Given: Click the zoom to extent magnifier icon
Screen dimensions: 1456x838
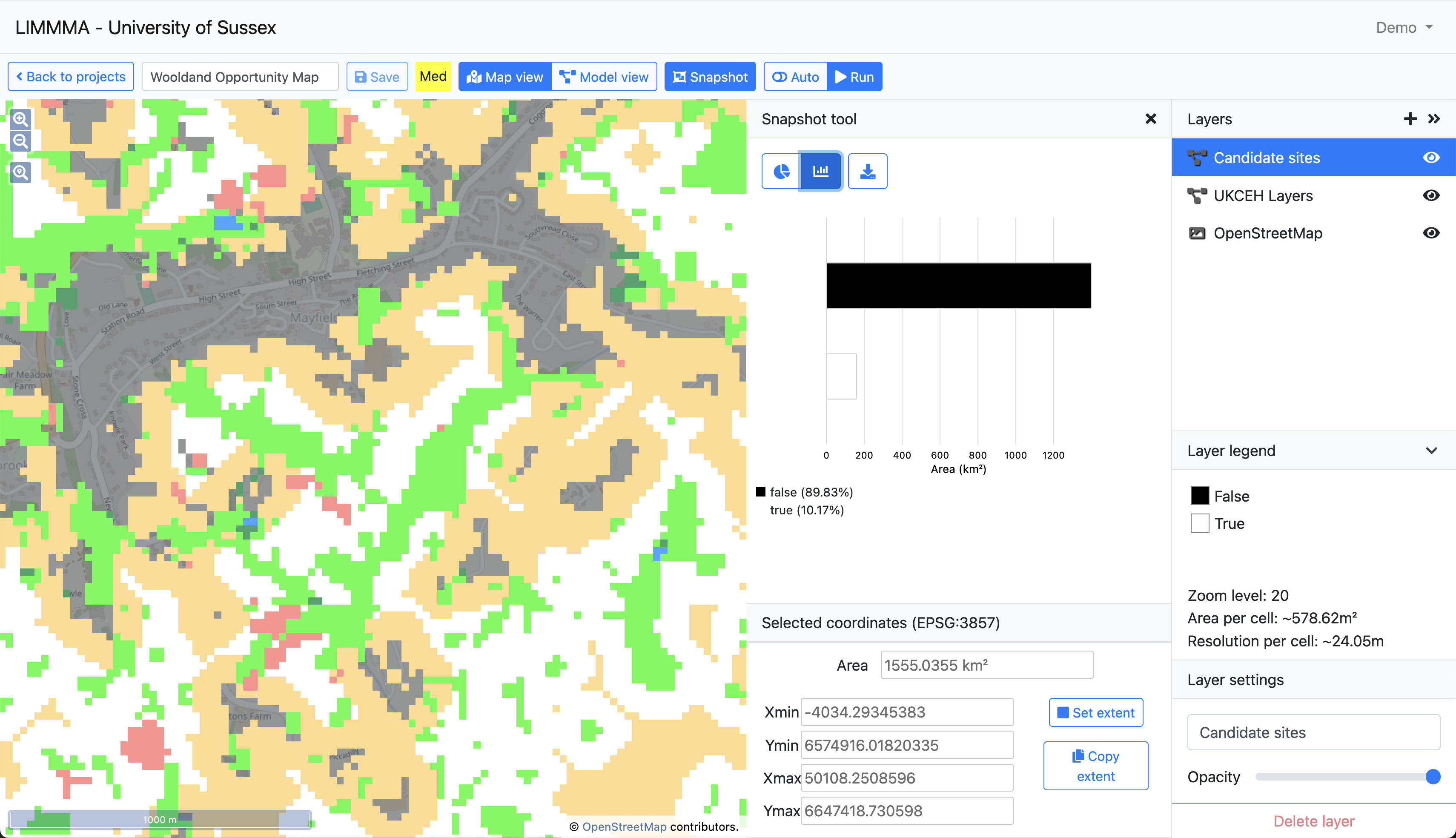Looking at the screenshot, I should 21,172.
